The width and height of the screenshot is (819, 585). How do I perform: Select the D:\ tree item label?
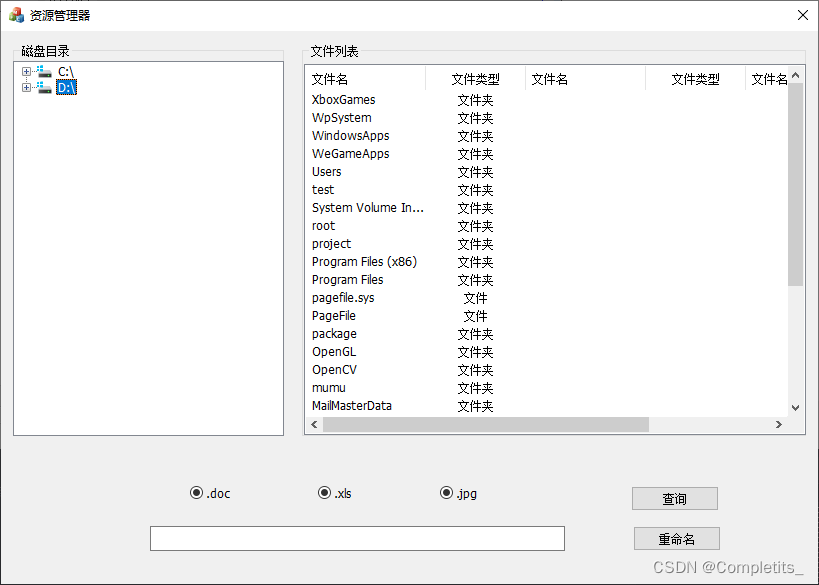click(x=66, y=87)
